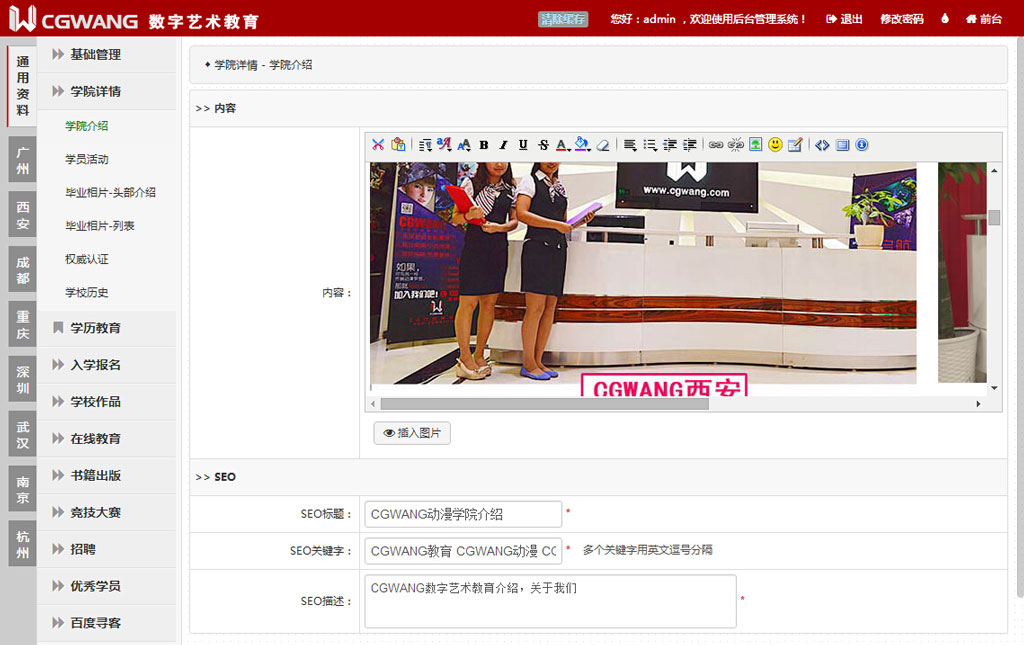Pick a text color with font color button
Viewport: 1024px width, 645px height.
point(562,145)
